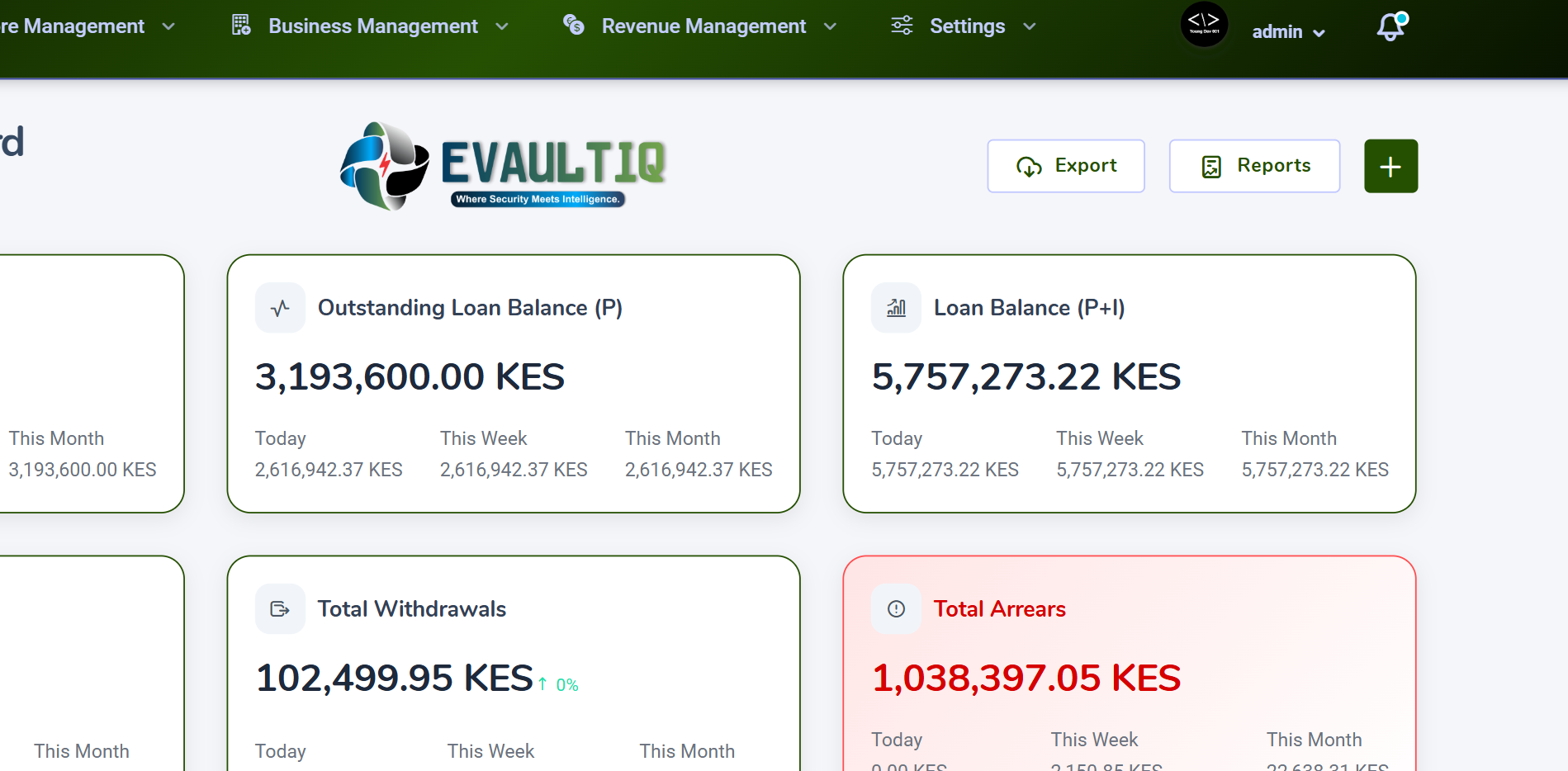Click the 0% change indicator on withdrawals
Image resolution: width=1568 pixels, height=771 pixels.
coord(558,684)
